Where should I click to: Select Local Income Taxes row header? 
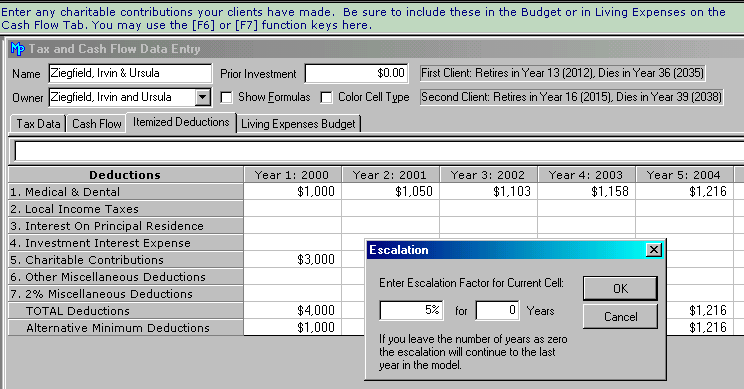coord(126,209)
